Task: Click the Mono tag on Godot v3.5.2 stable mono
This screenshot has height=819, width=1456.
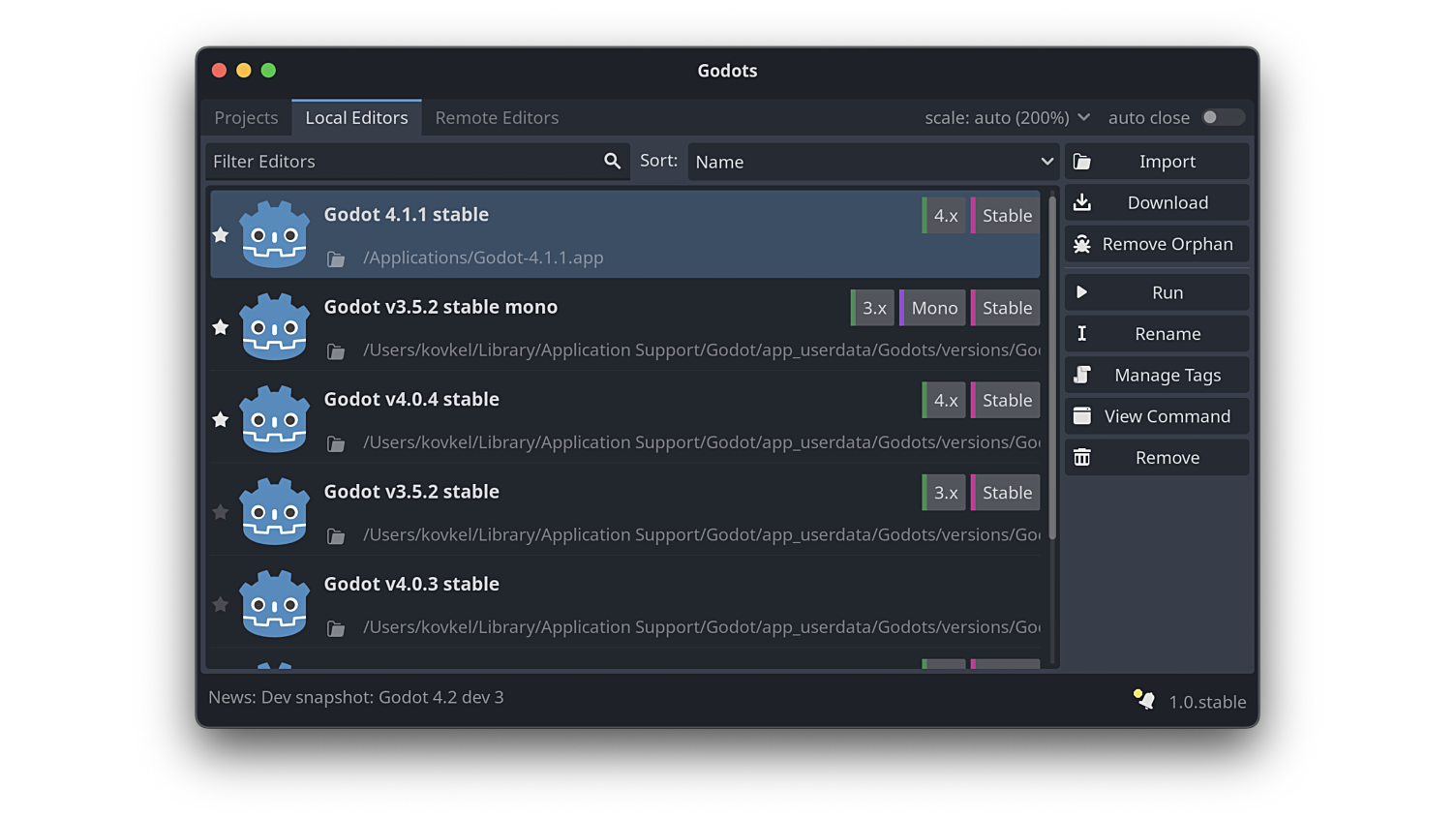Action: tap(932, 308)
